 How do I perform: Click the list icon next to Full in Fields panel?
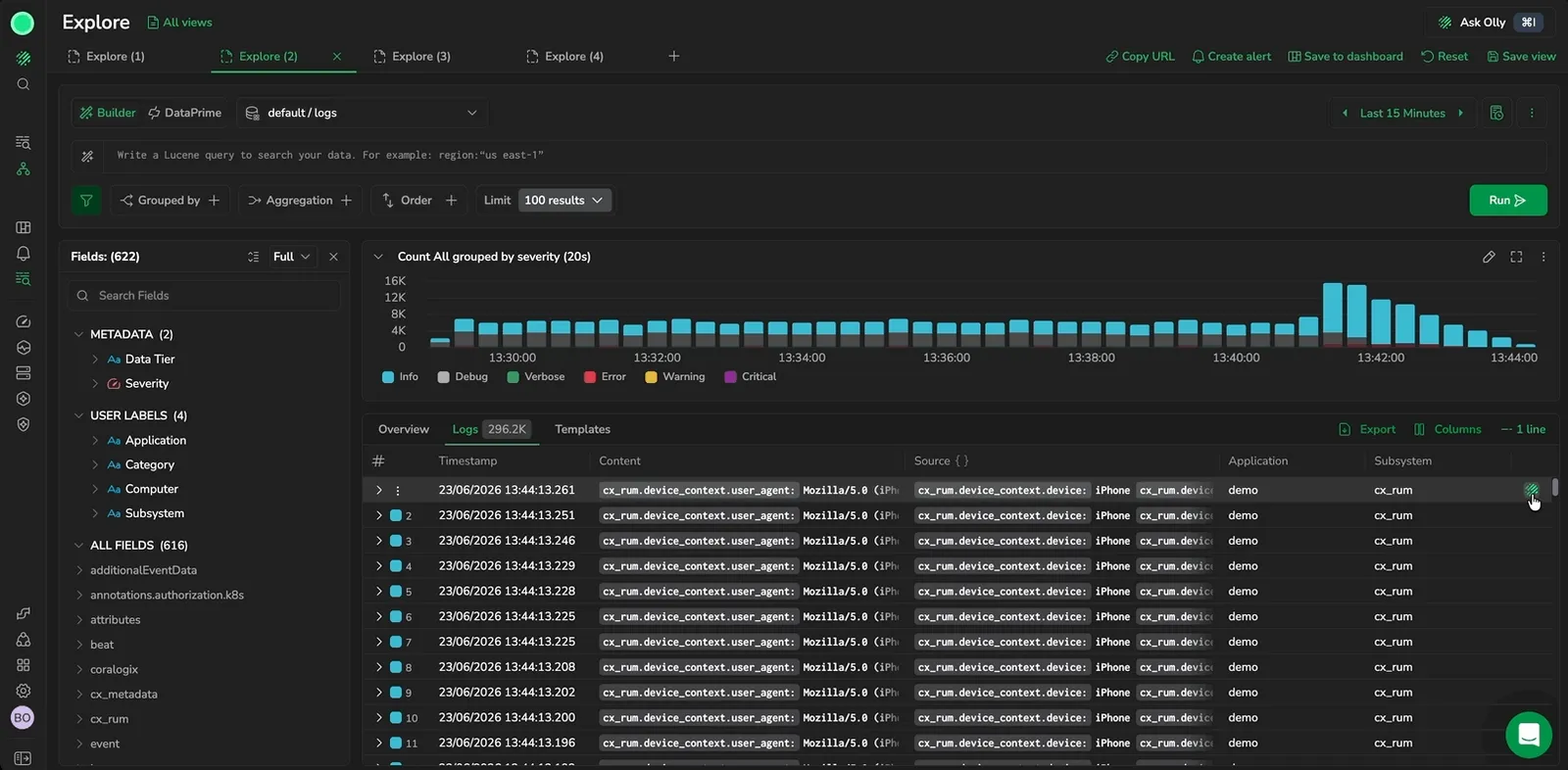[x=253, y=257]
